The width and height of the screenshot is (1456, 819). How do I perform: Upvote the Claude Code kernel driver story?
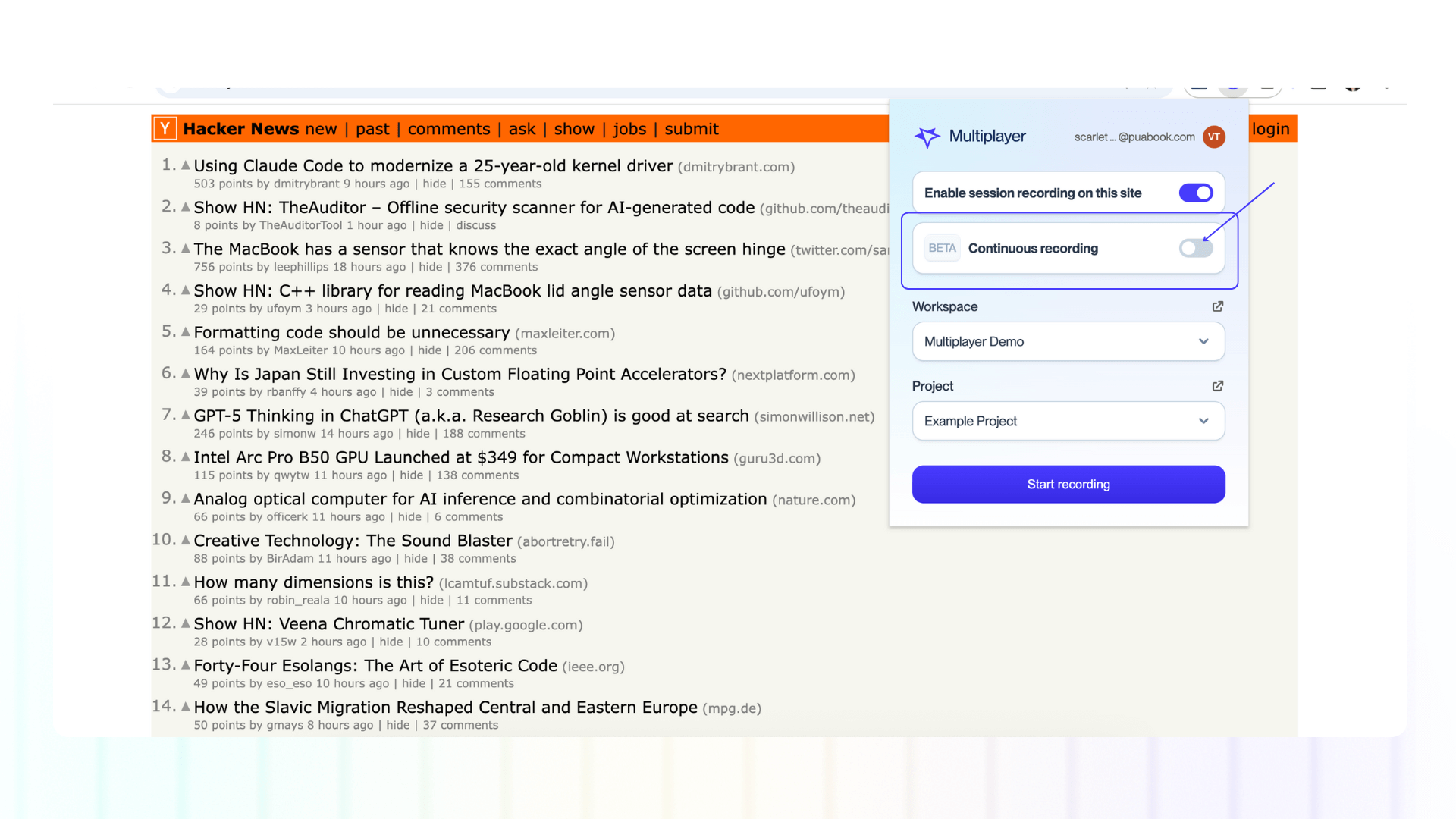185,165
